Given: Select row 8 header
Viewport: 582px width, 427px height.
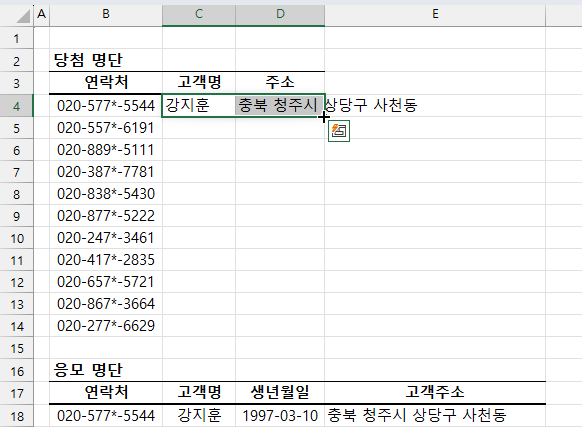Looking at the screenshot, I should 16,194.
